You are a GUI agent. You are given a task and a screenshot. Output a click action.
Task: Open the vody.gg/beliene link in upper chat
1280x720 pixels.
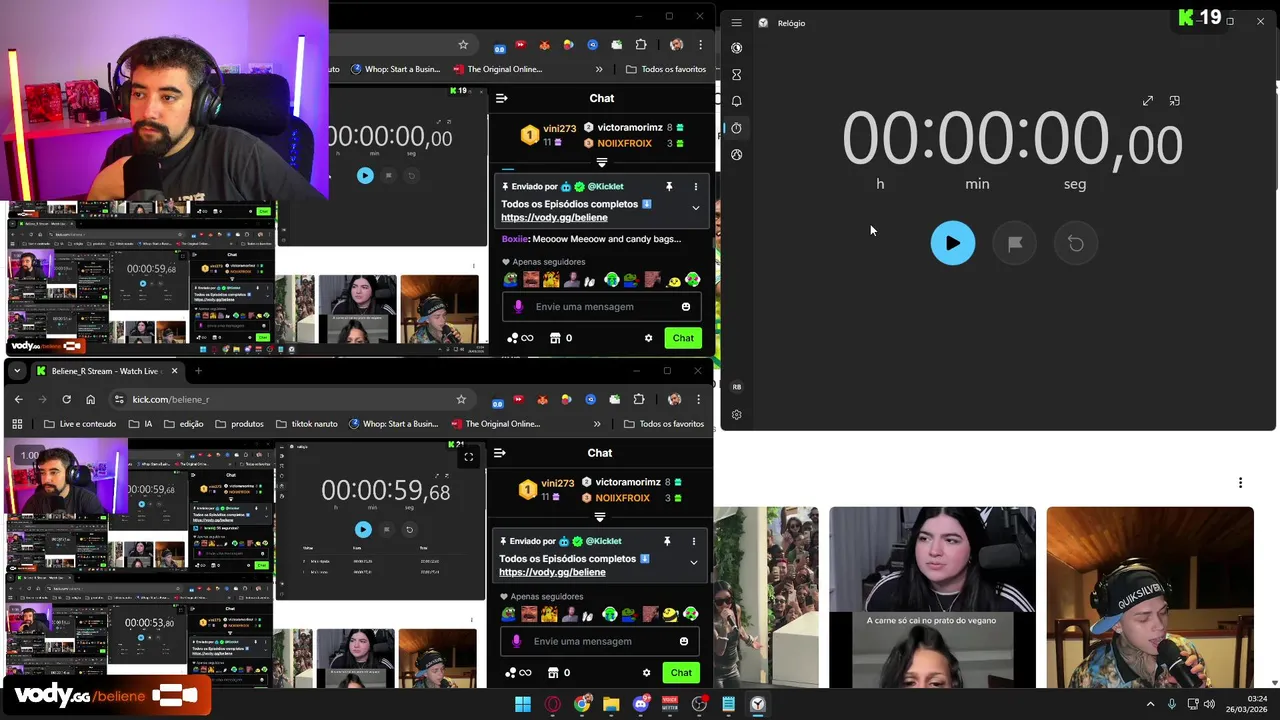point(554,217)
